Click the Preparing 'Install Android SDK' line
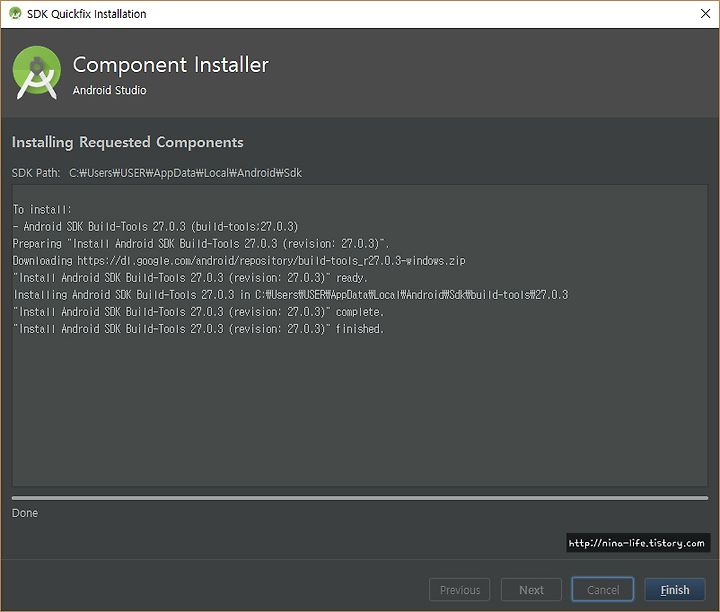Screen dimensions: 720x612 click(x=201, y=244)
